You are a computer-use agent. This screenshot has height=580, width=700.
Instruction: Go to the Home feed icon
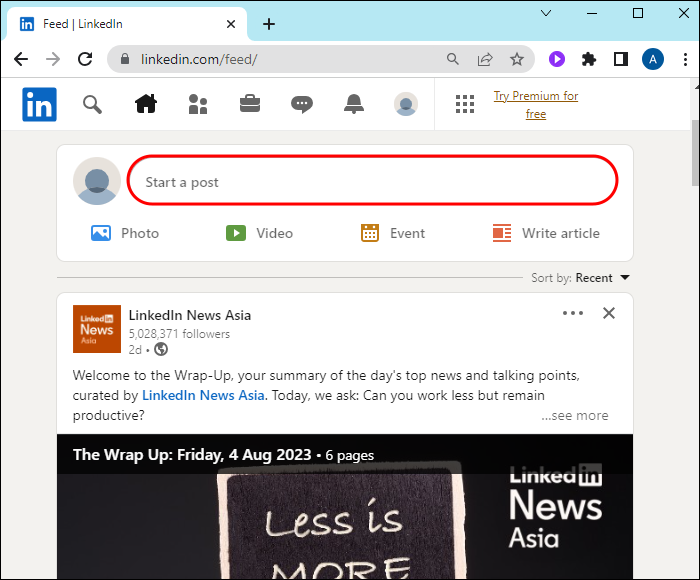146,104
